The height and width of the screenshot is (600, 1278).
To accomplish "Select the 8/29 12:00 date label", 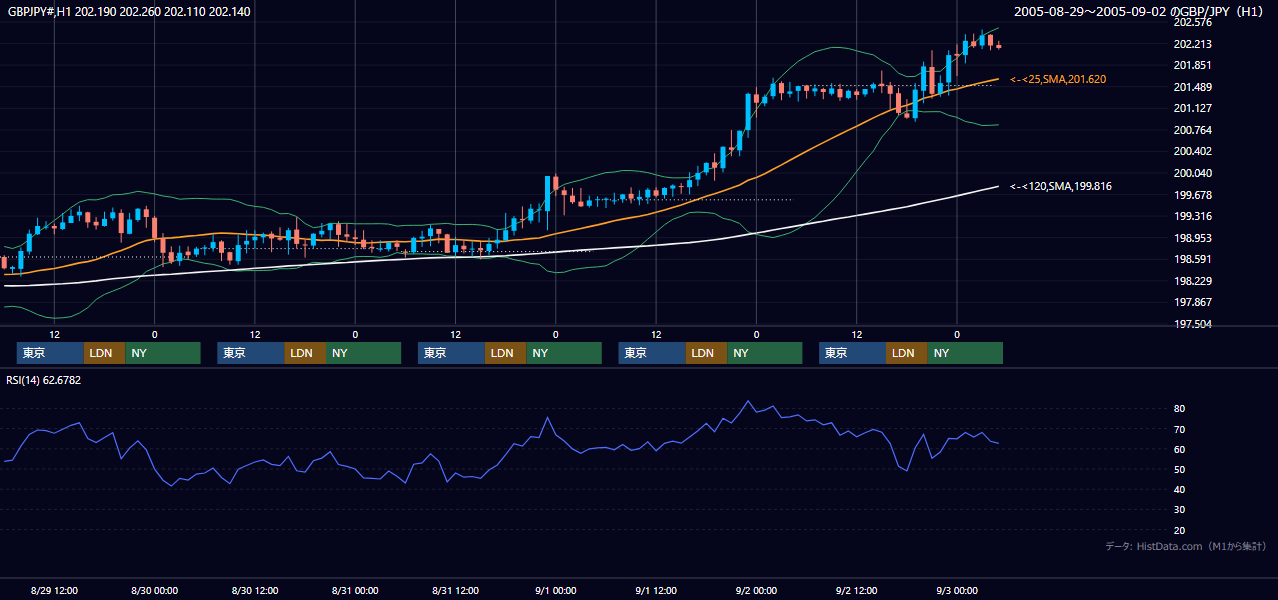I will click(x=54, y=590).
